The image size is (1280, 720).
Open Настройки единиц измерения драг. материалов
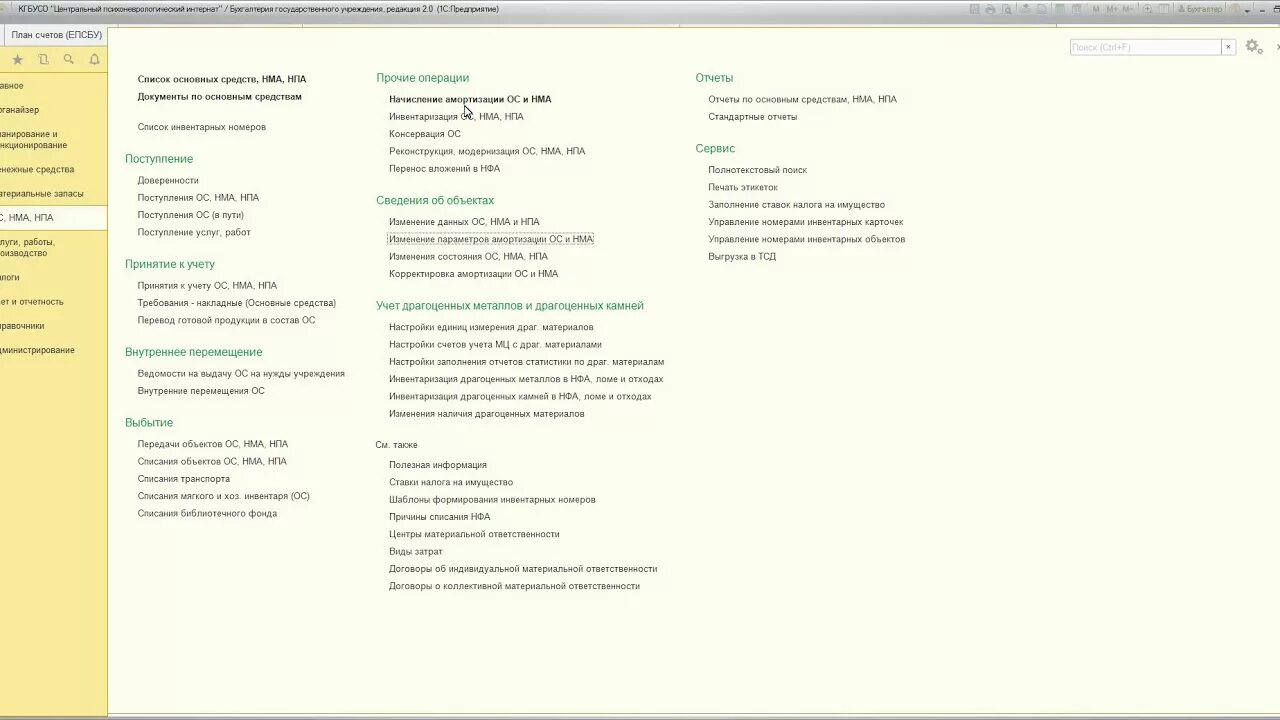(491, 327)
